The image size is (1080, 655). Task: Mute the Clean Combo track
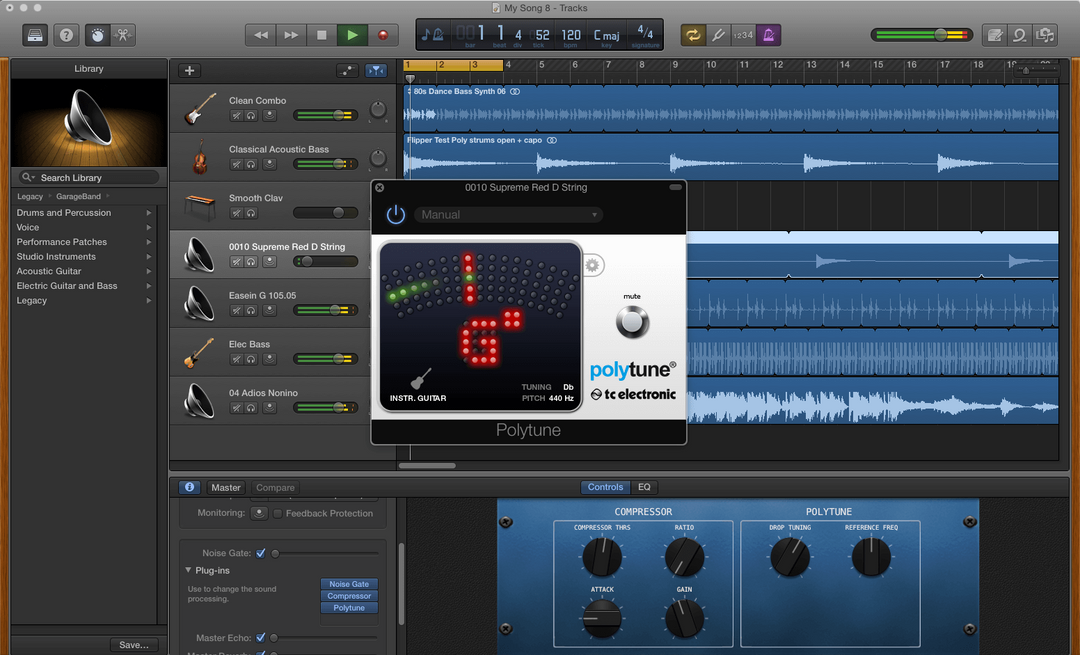point(236,116)
